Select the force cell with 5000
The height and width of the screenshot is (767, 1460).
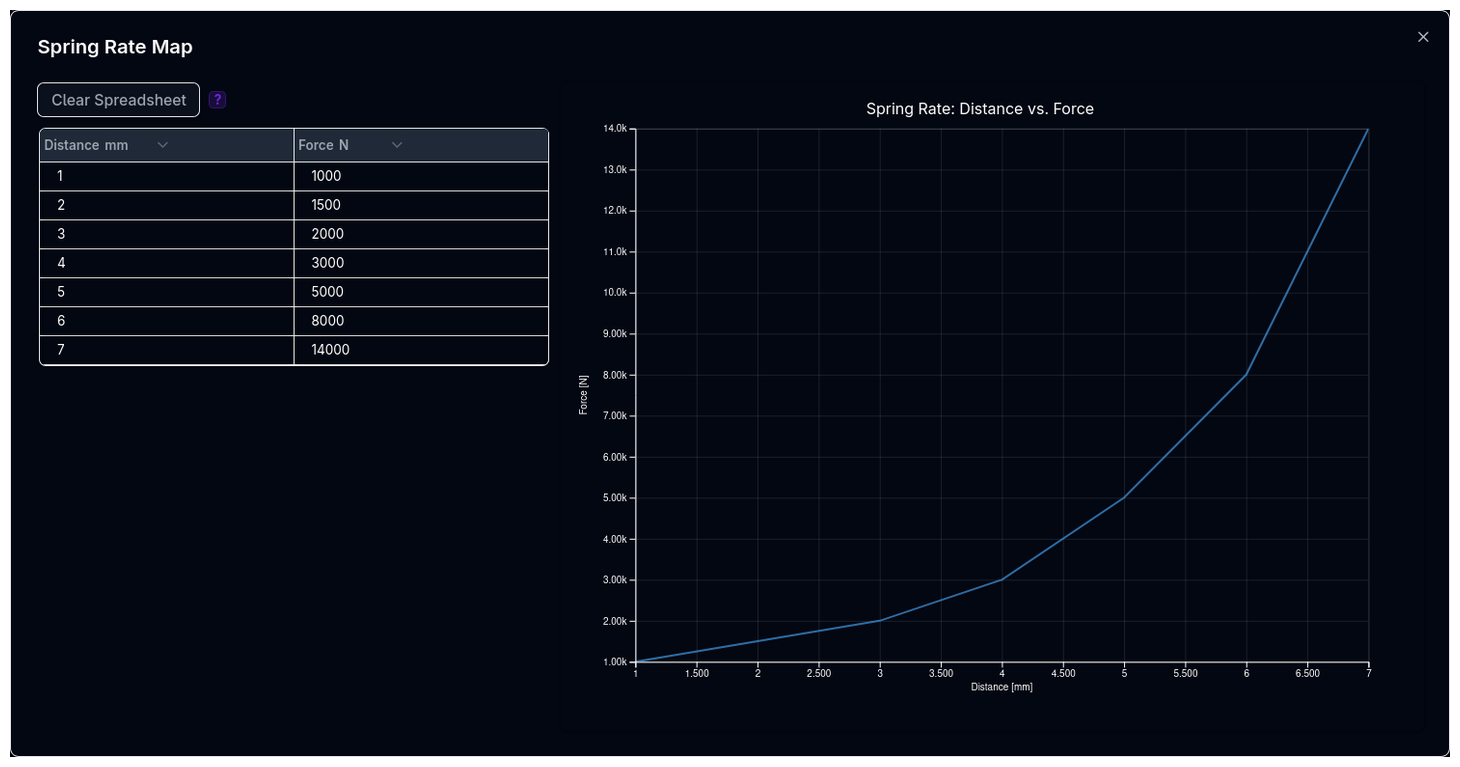tap(421, 292)
